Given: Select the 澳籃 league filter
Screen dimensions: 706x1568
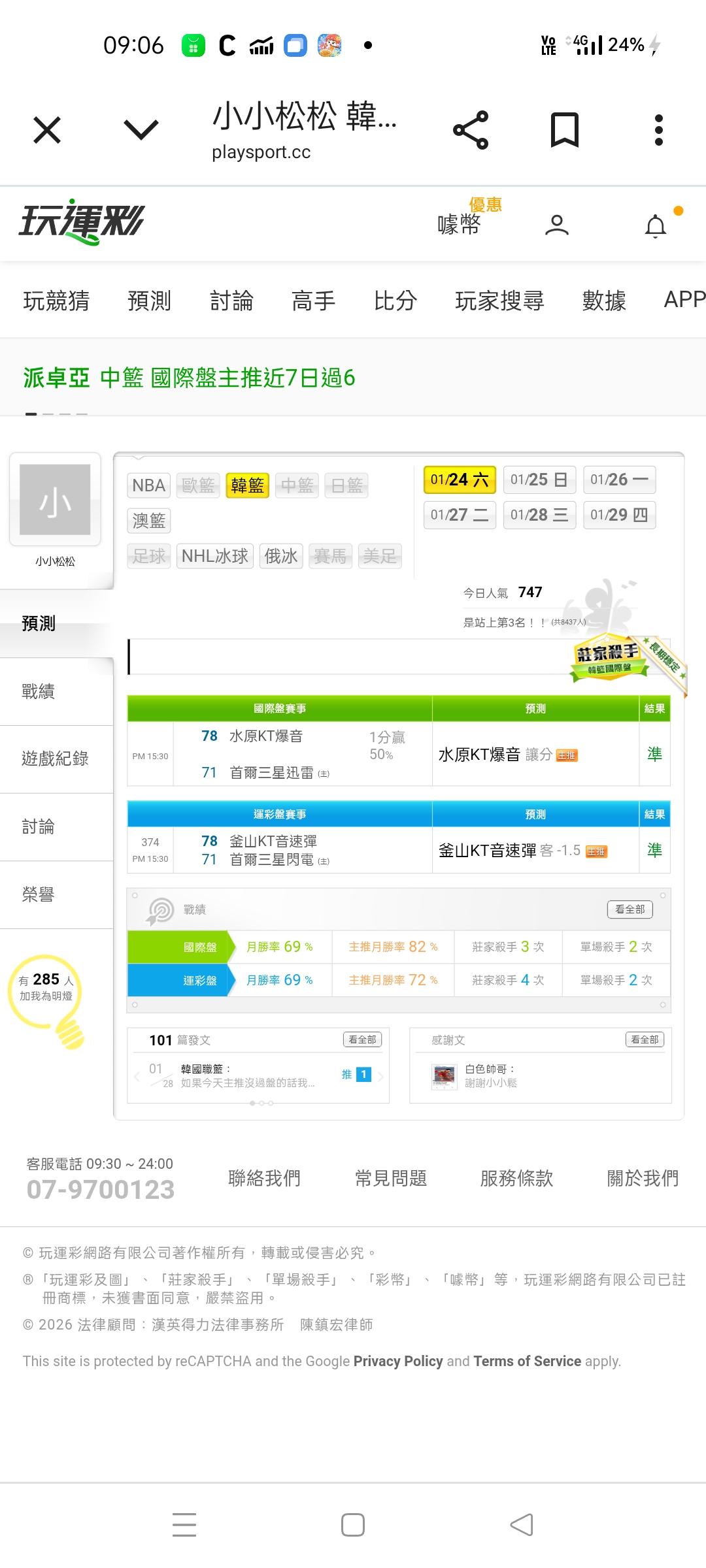Looking at the screenshot, I should pyautogui.click(x=148, y=521).
